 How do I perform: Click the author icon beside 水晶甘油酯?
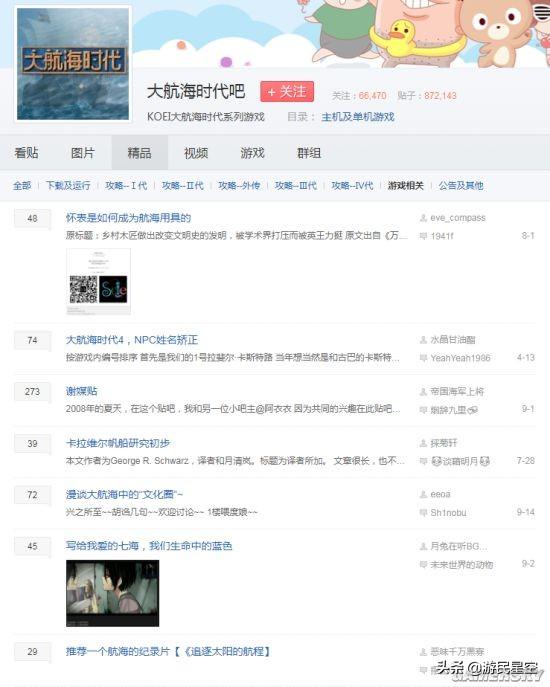(423, 340)
